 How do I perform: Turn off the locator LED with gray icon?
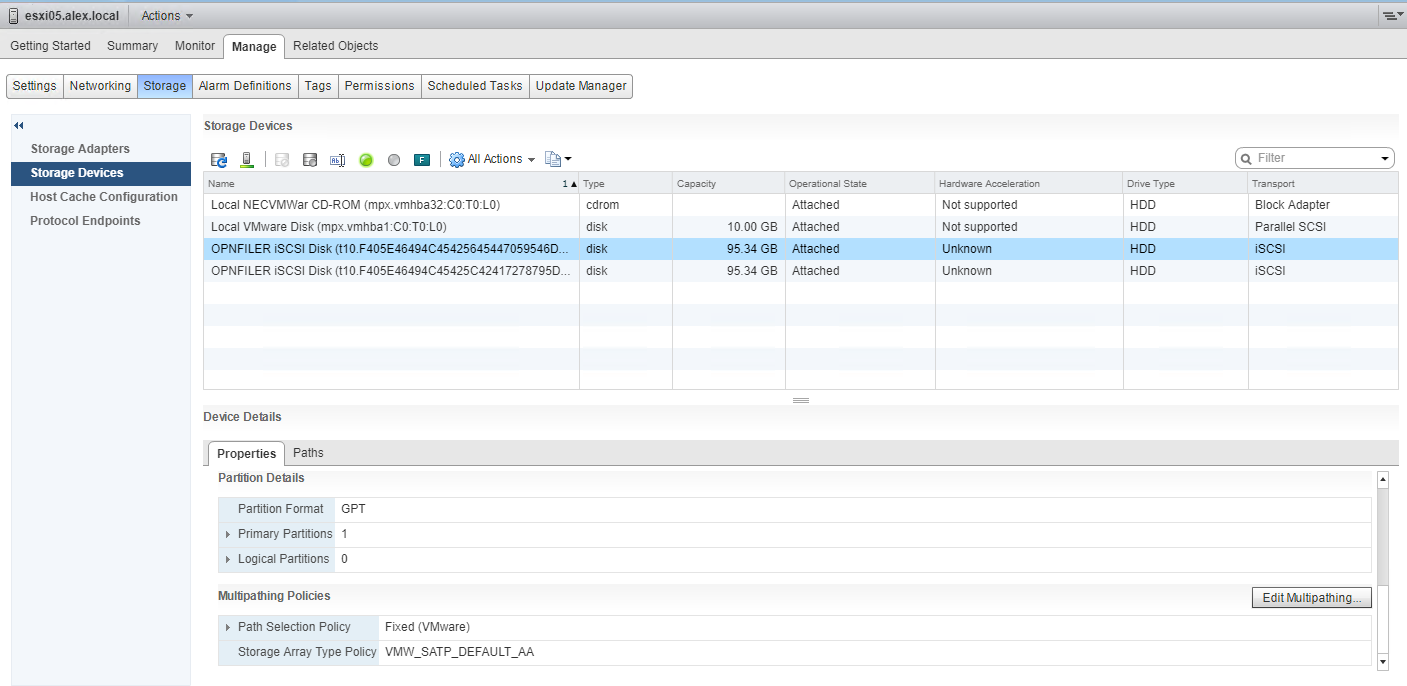tap(394, 160)
